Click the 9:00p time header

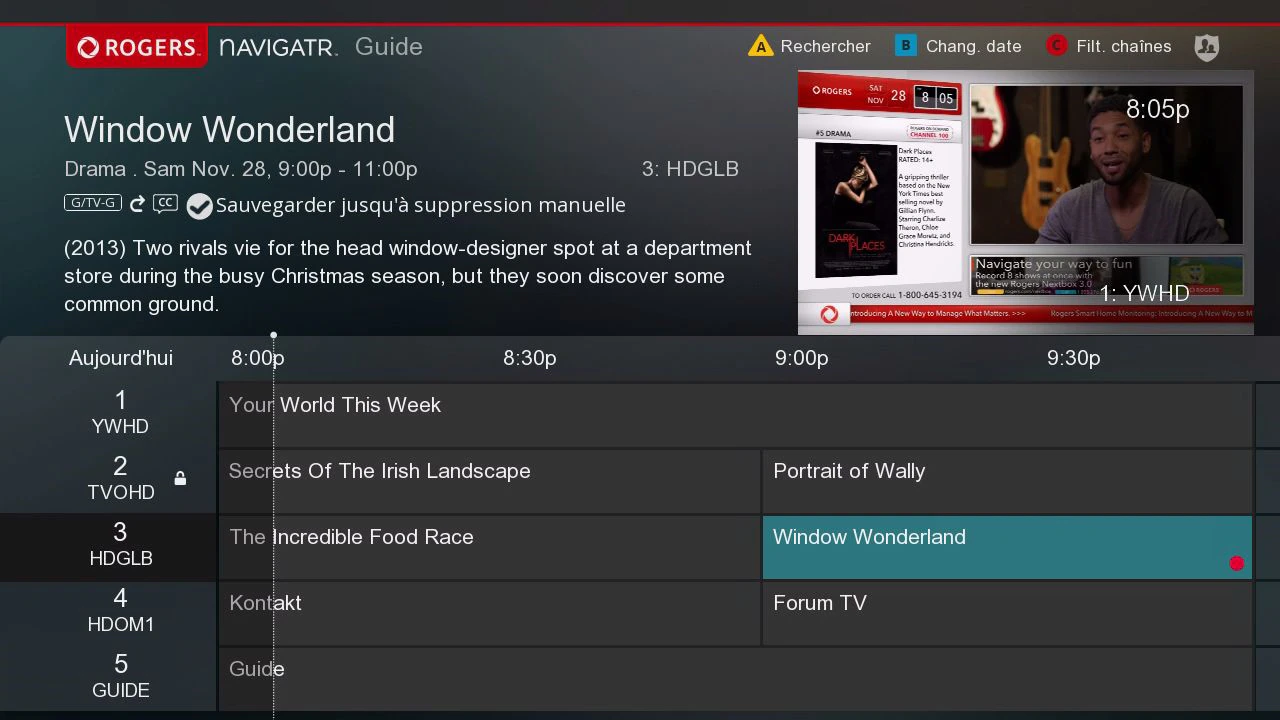tap(802, 358)
